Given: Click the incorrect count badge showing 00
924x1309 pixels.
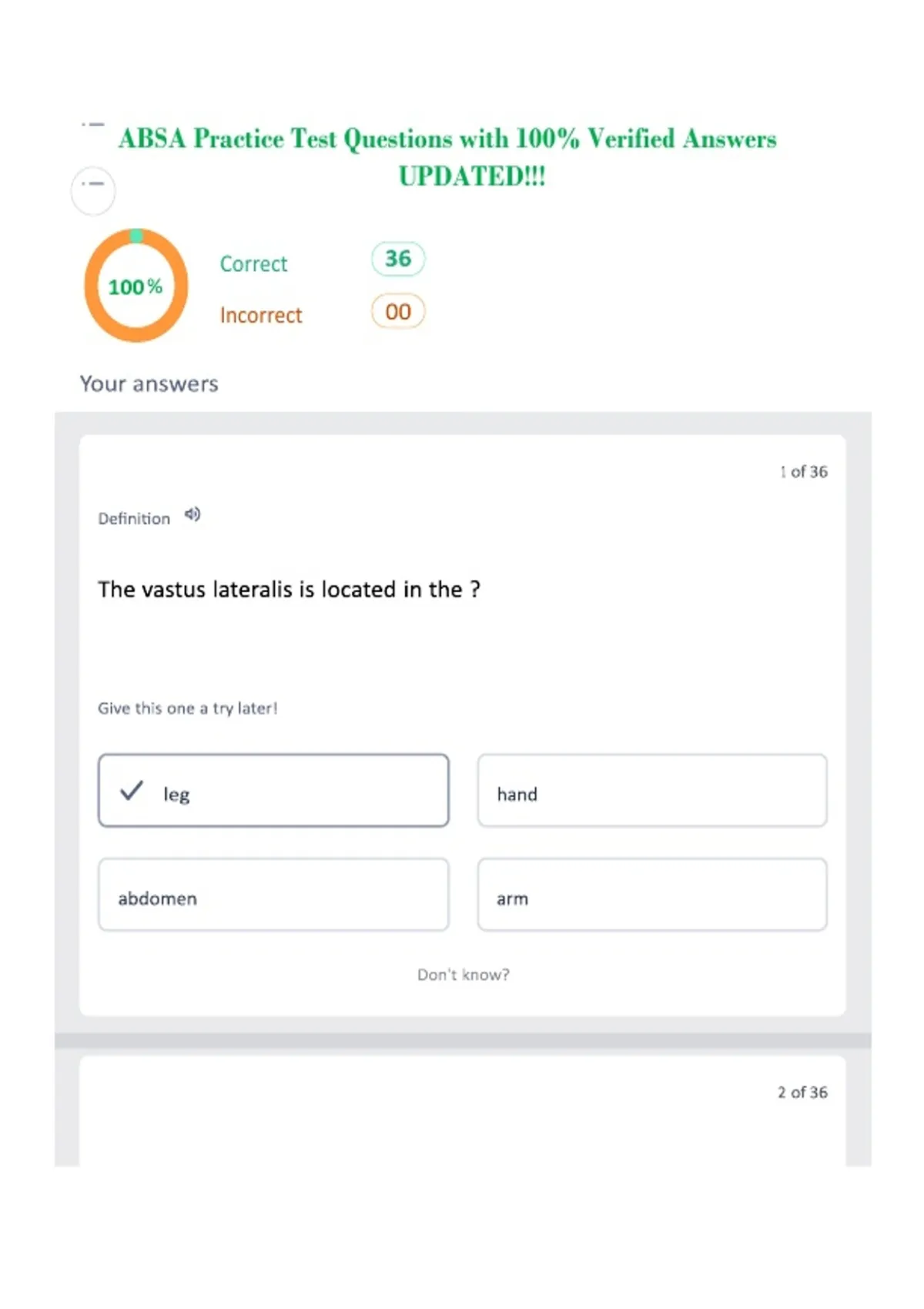Looking at the screenshot, I should click(398, 312).
